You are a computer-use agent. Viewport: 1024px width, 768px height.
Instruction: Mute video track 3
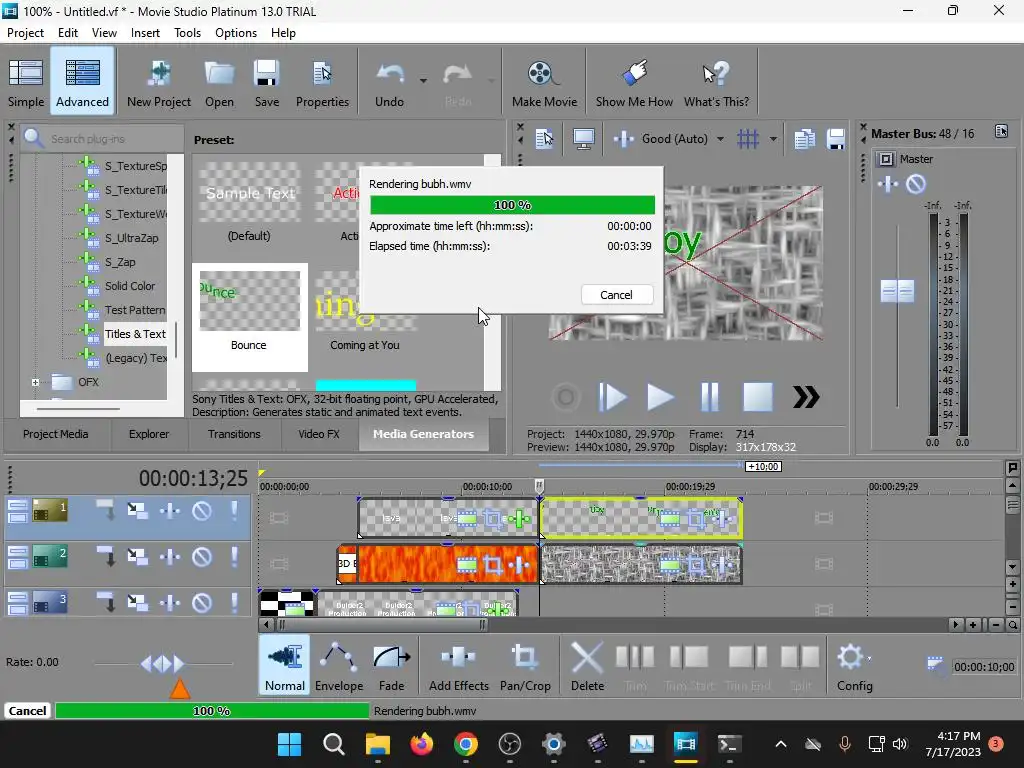202,602
